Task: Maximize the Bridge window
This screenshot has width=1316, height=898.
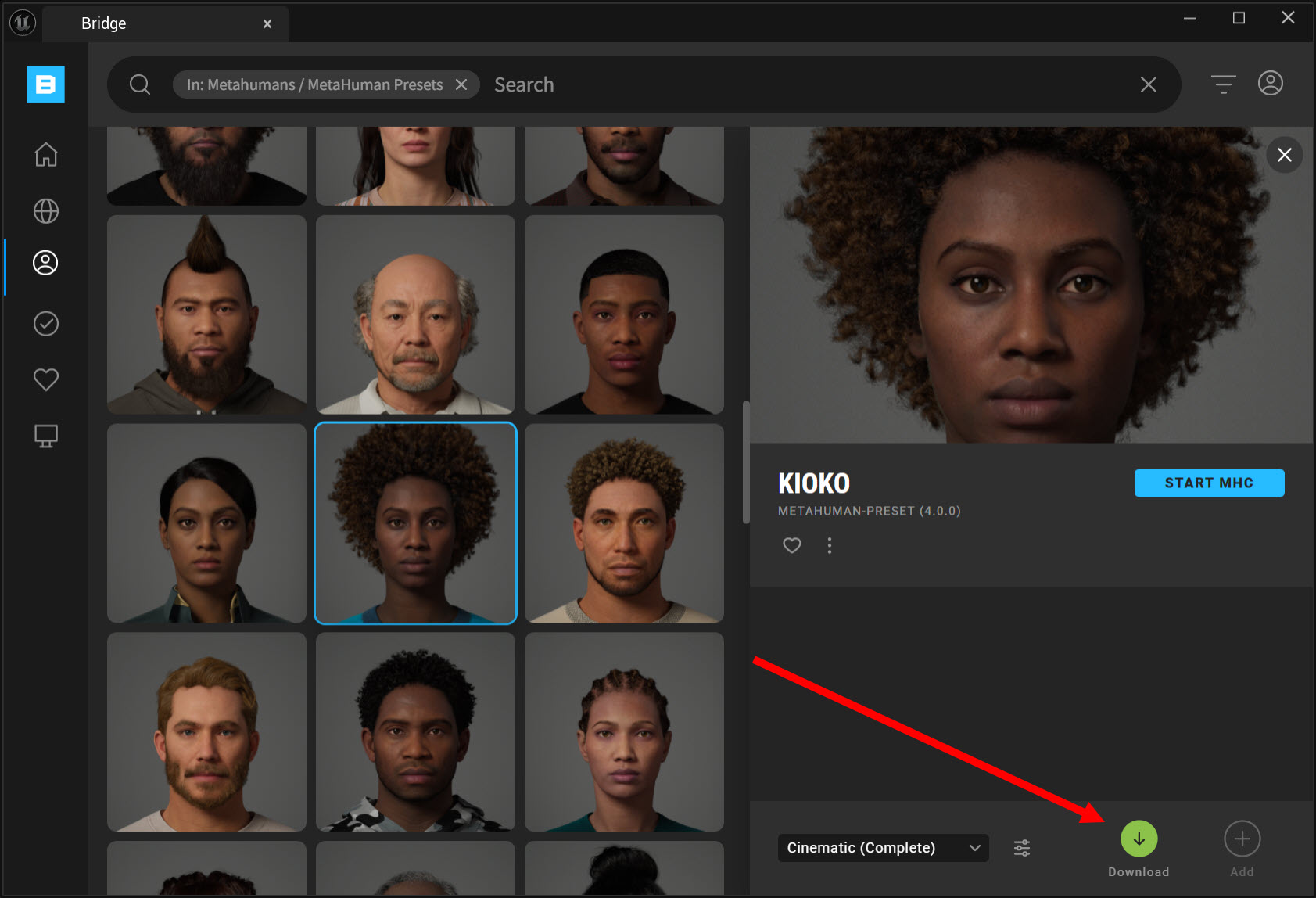Action: 1239,18
